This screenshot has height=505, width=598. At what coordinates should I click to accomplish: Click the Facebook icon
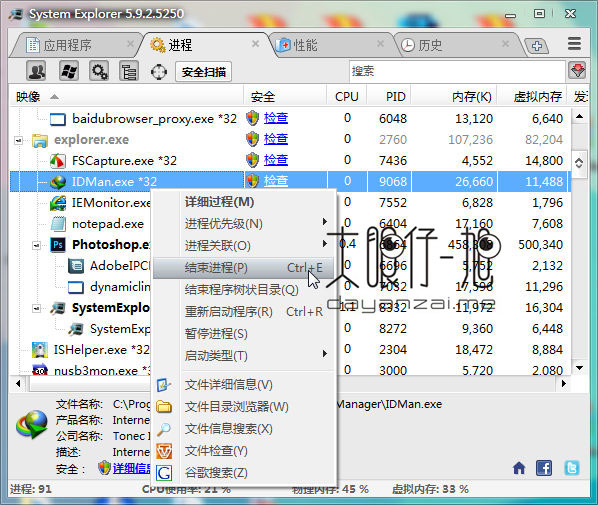(544, 467)
